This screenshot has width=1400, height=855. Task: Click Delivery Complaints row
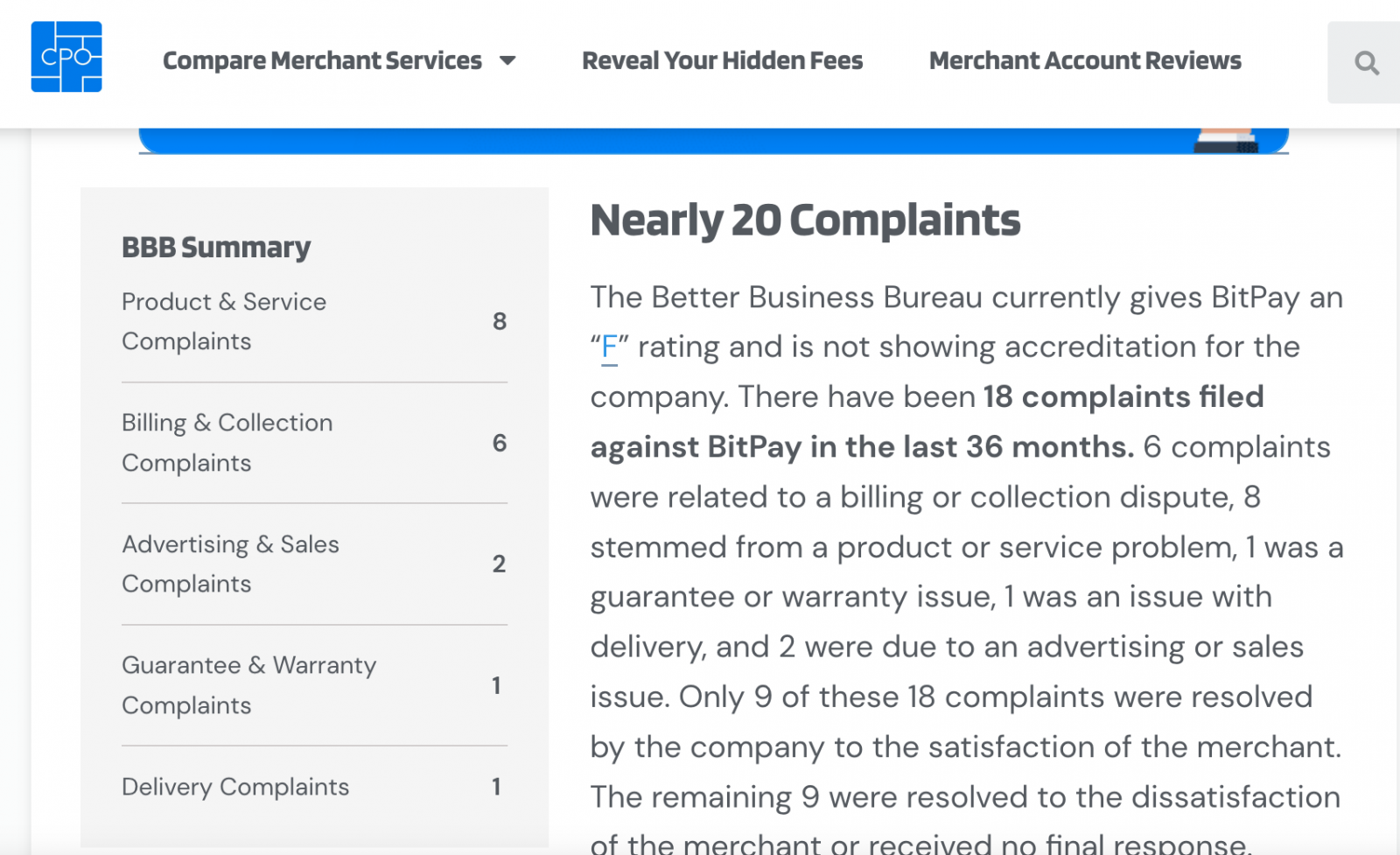tap(314, 787)
